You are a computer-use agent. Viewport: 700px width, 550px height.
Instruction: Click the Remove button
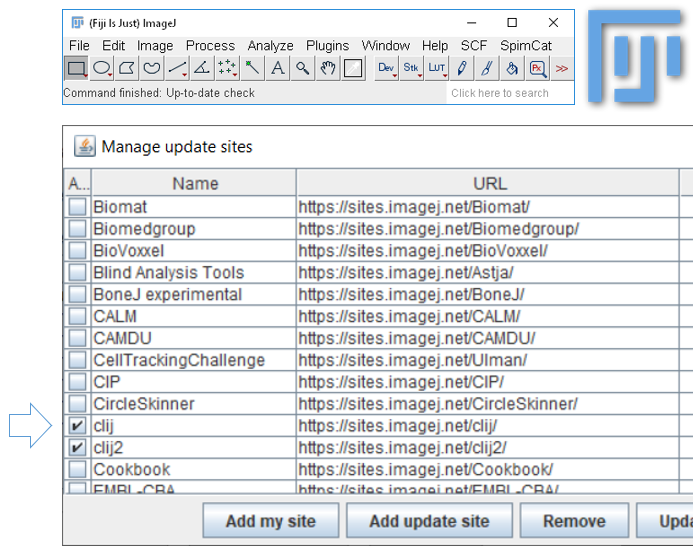tap(575, 521)
